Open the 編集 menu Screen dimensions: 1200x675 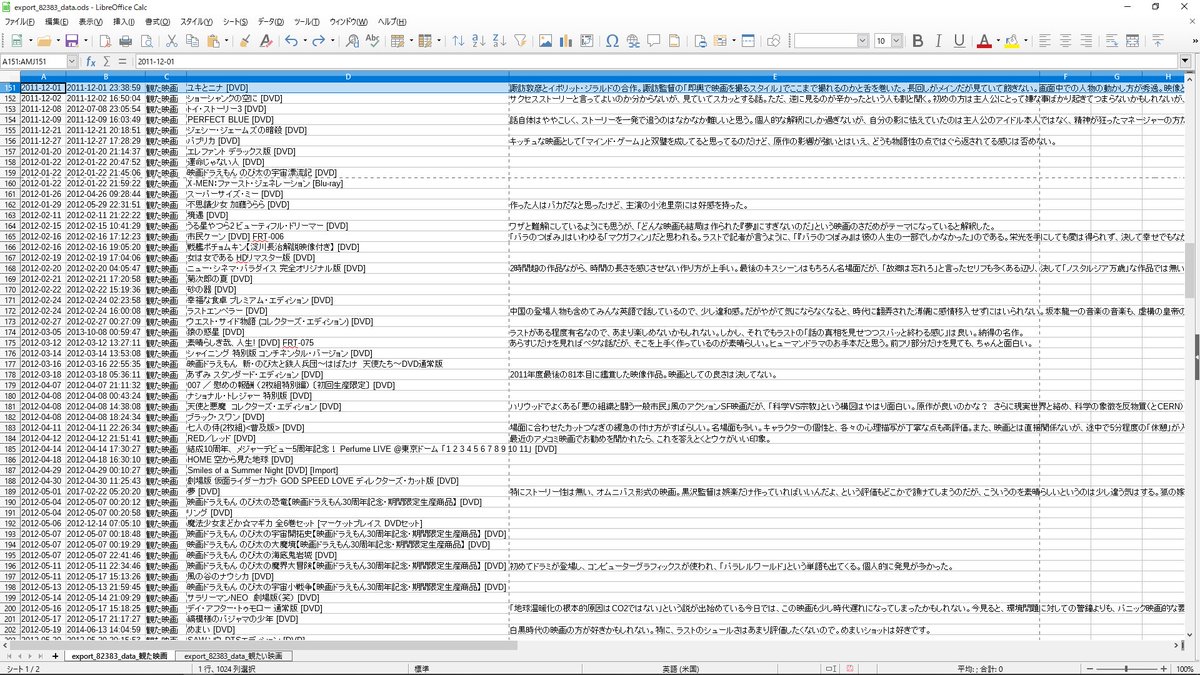click(56, 22)
